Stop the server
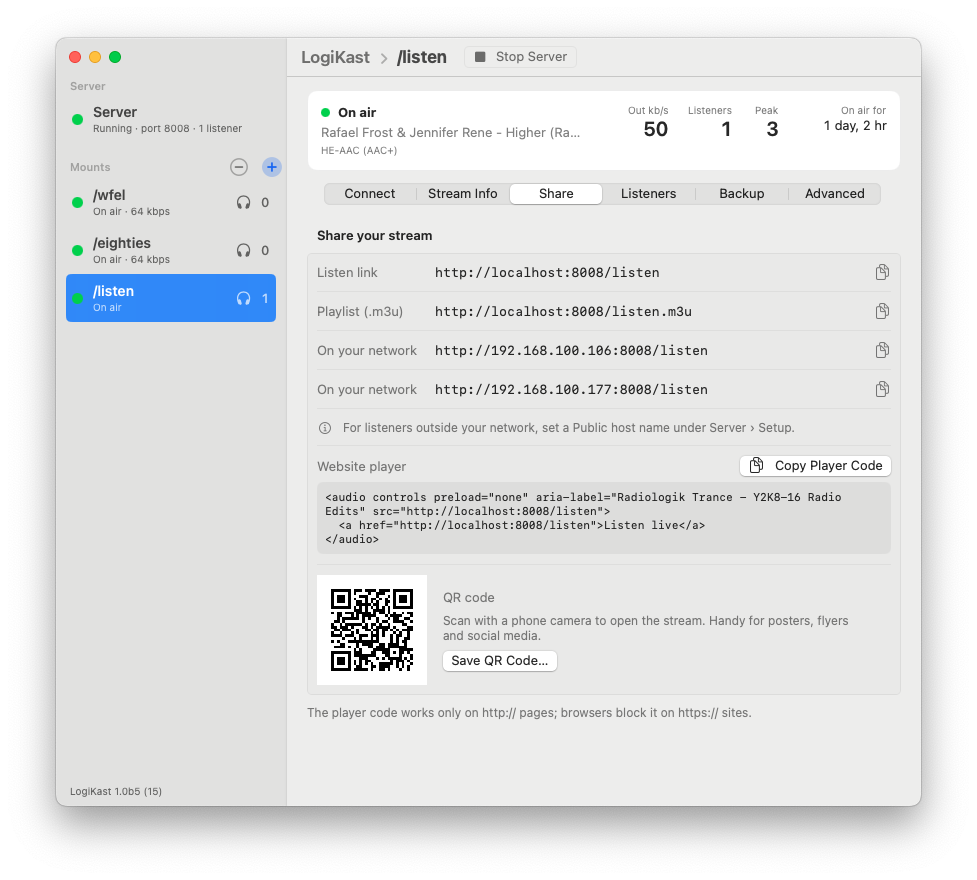Image resolution: width=977 pixels, height=880 pixels. click(x=520, y=57)
